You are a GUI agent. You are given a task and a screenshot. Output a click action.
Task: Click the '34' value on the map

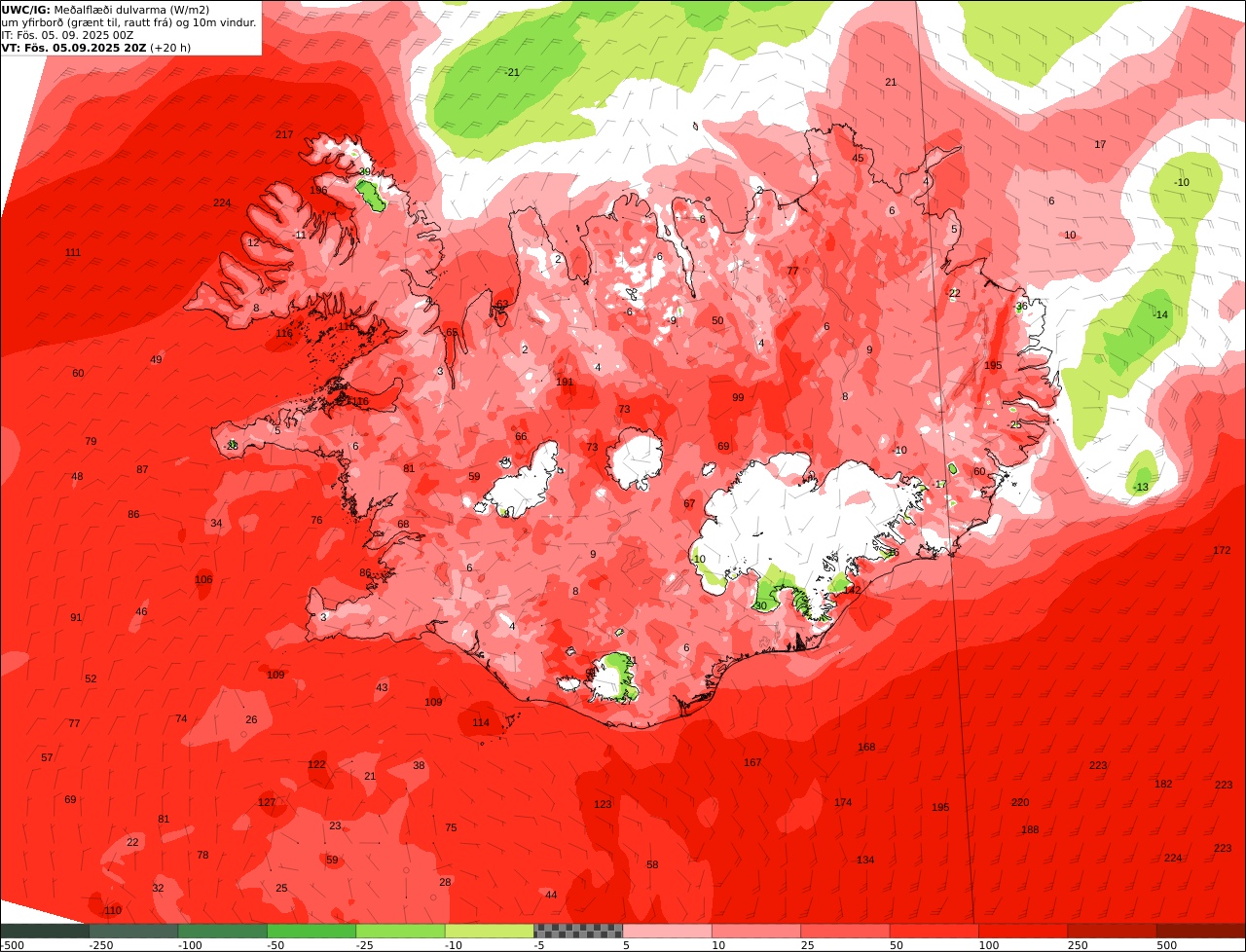click(x=216, y=523)
